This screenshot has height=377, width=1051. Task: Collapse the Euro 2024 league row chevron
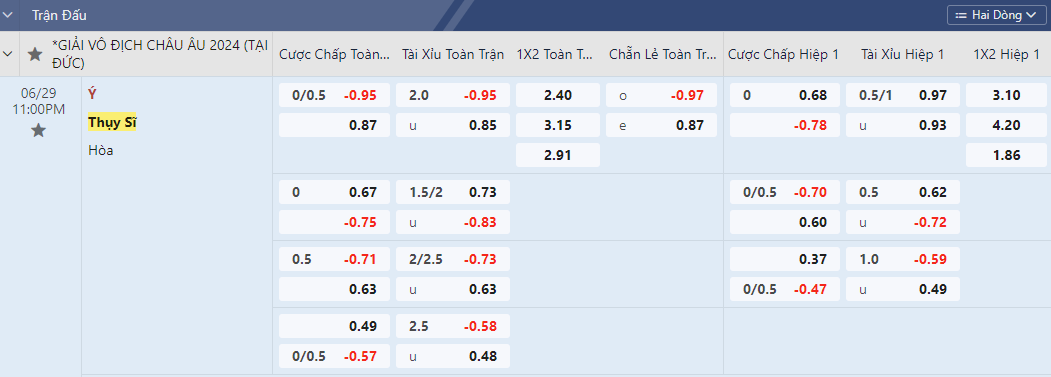click(8, 54)
